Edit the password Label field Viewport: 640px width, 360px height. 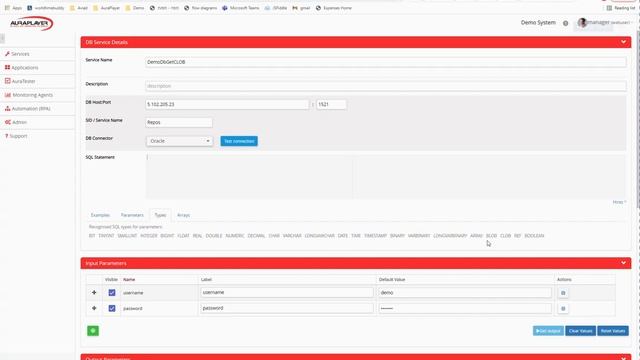[x=287, y=308]
